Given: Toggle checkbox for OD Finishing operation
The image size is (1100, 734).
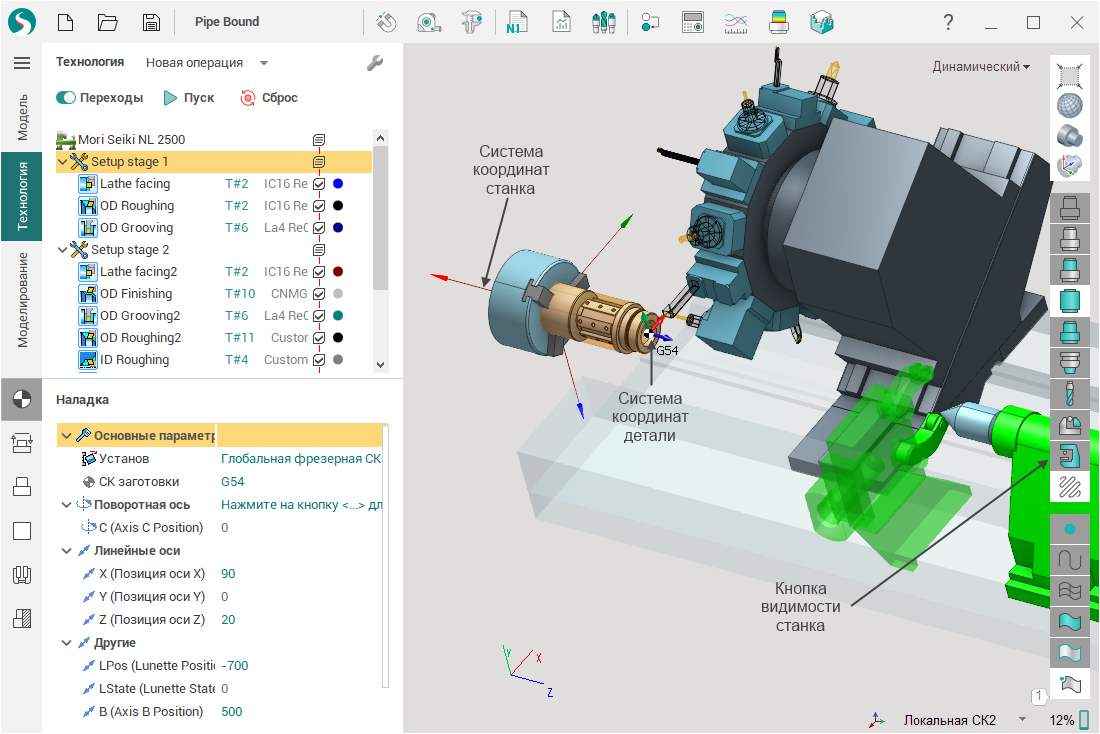Looking at the screenshot, I should point(319,294).
